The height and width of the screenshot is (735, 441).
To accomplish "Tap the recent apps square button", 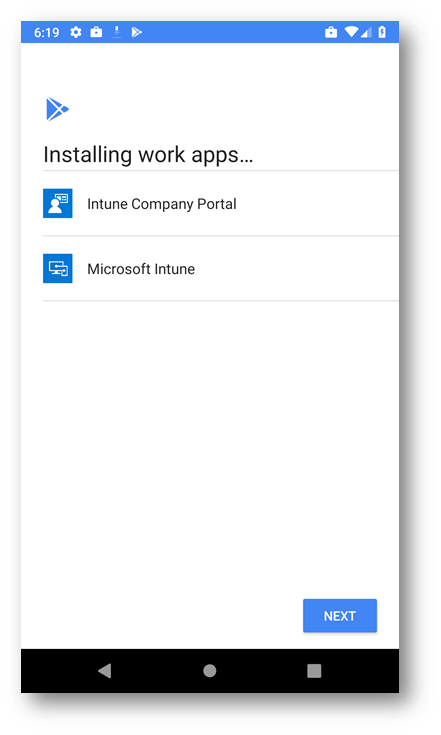I will coord(314,671).
